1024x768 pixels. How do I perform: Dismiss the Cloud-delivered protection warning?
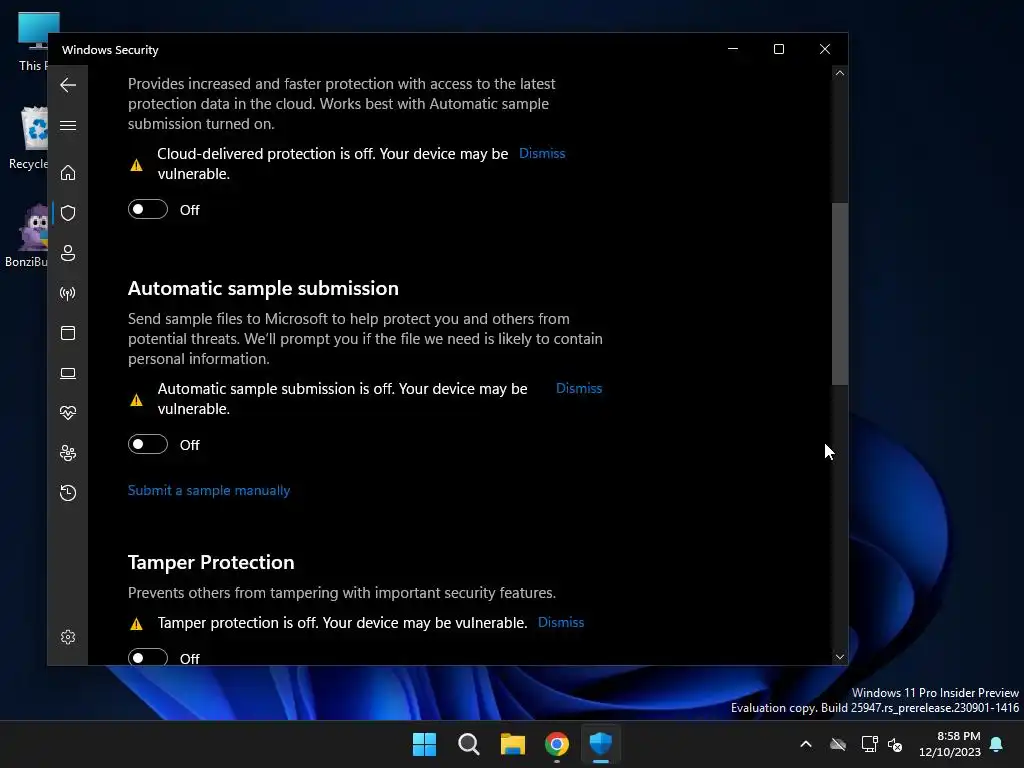[x=542, y=153]
